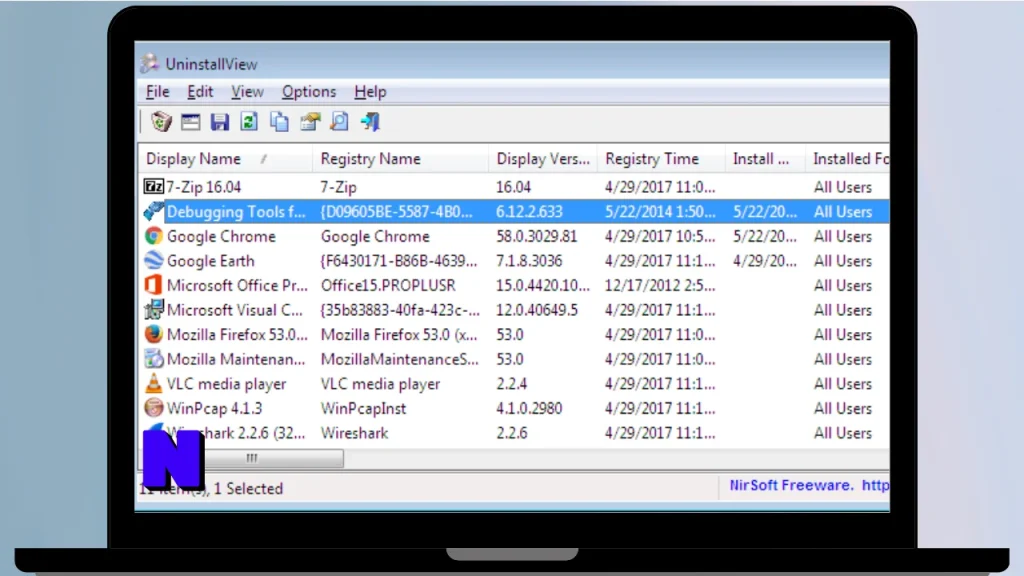Click the Save floppy disk toolbar icon

pyautogui.click(x=219, y=122)
